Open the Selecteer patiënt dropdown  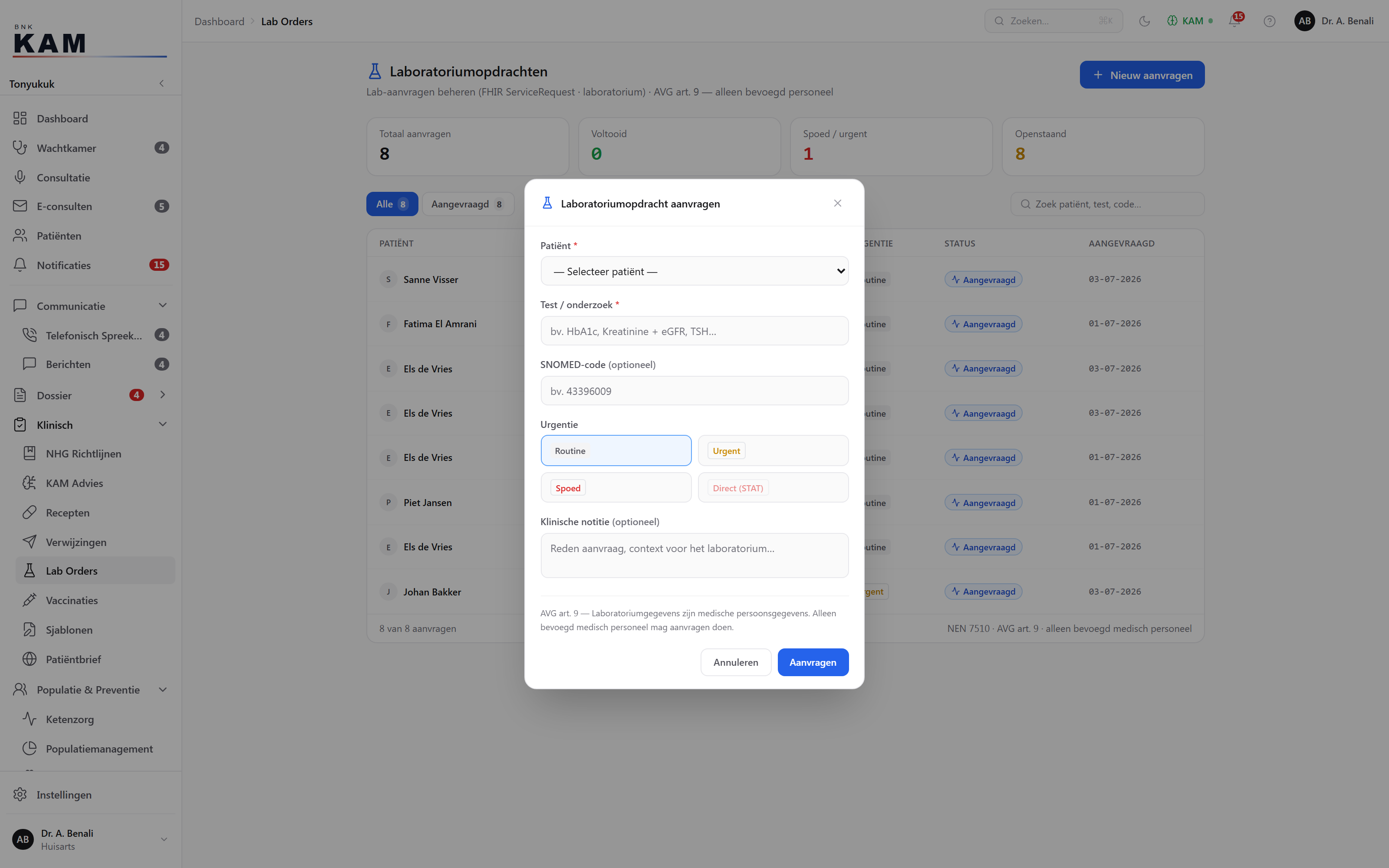point(694,271)
